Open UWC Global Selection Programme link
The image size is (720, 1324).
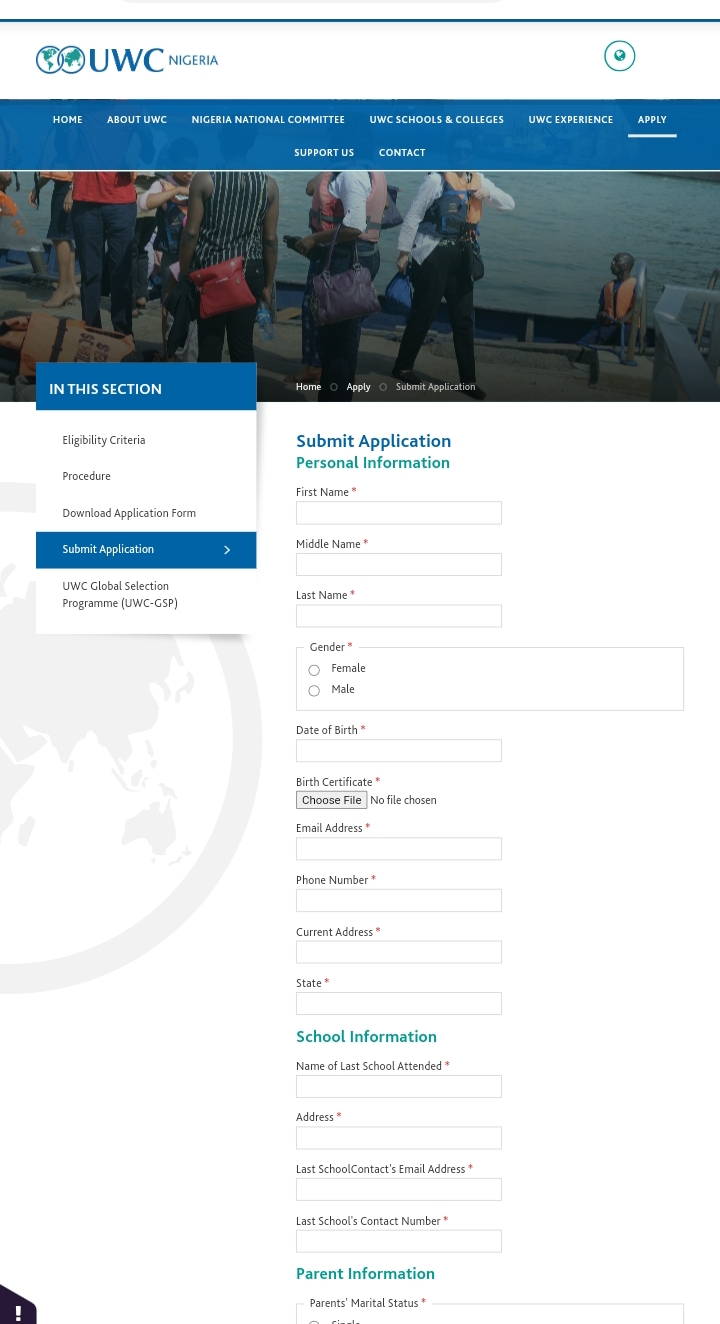[x=120, y=595]
